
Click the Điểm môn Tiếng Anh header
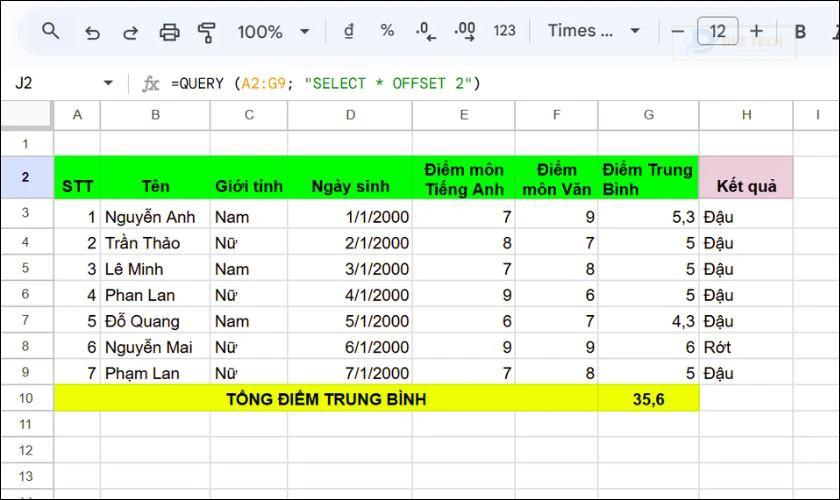pos(464,178)
